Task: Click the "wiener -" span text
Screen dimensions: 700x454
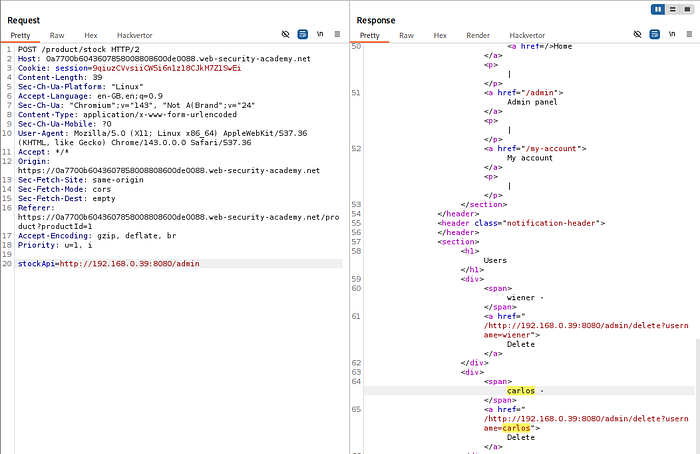Action: click(525, 297)
